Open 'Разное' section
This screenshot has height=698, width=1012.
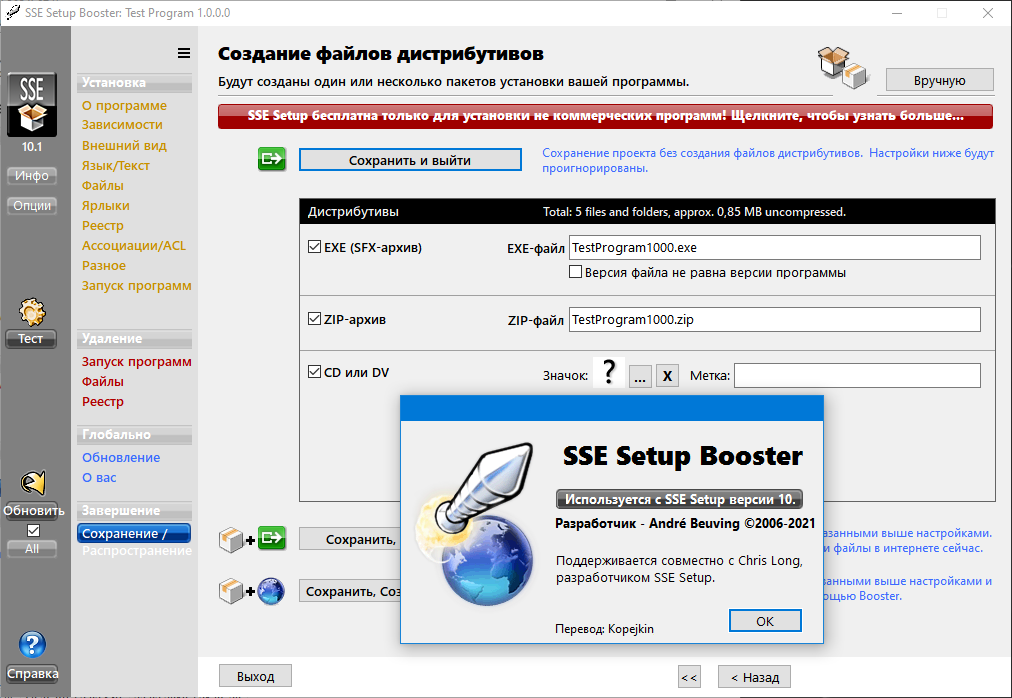(103, 265)
